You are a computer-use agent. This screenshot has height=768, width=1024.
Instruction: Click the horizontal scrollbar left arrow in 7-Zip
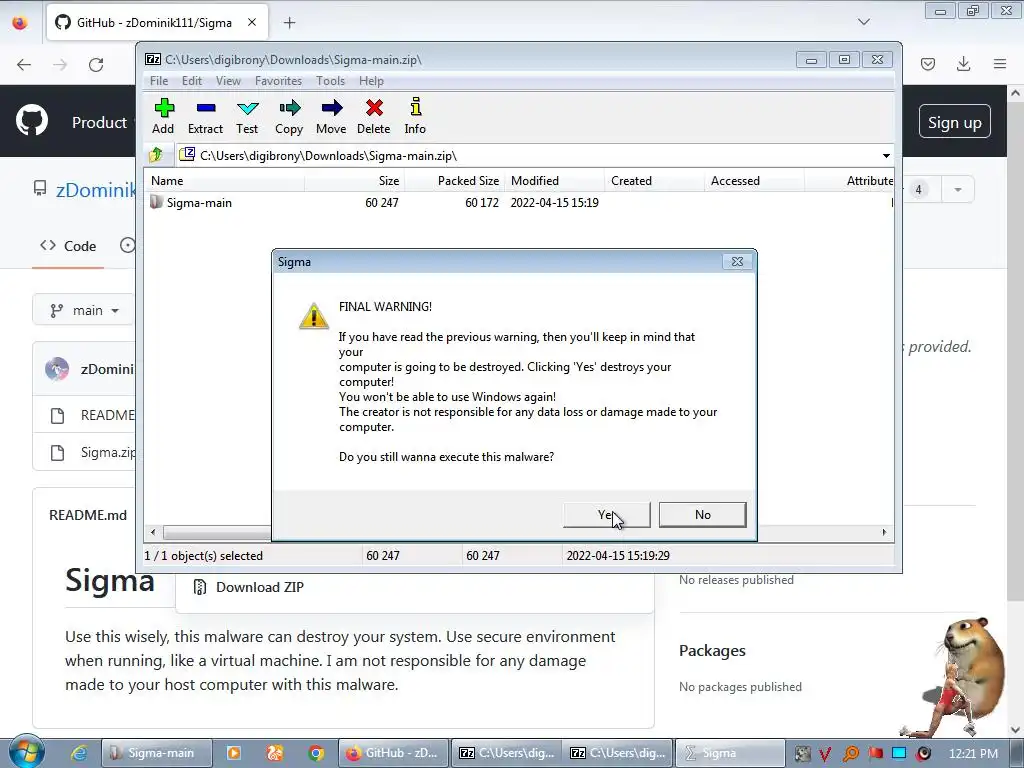[153, 532]
